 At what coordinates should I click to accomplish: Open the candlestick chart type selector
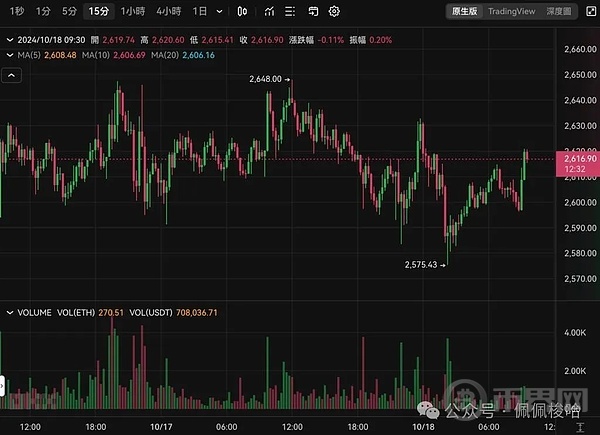242,11
